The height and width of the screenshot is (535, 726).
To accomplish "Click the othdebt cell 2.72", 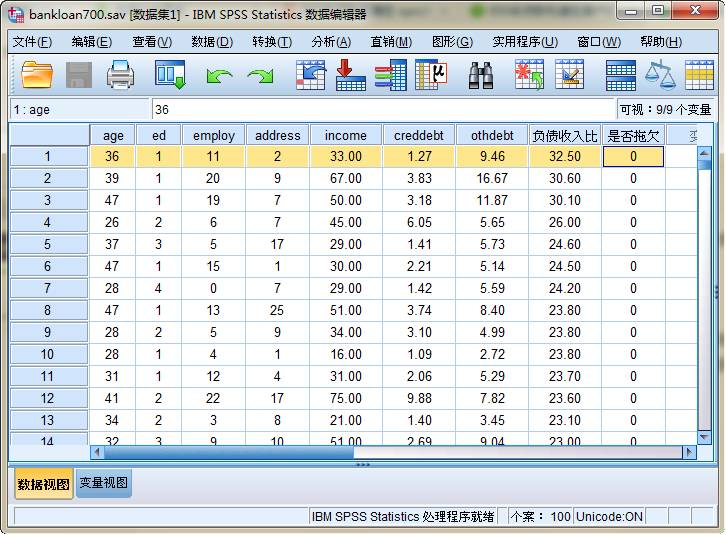I will click(x=492, y=354).
